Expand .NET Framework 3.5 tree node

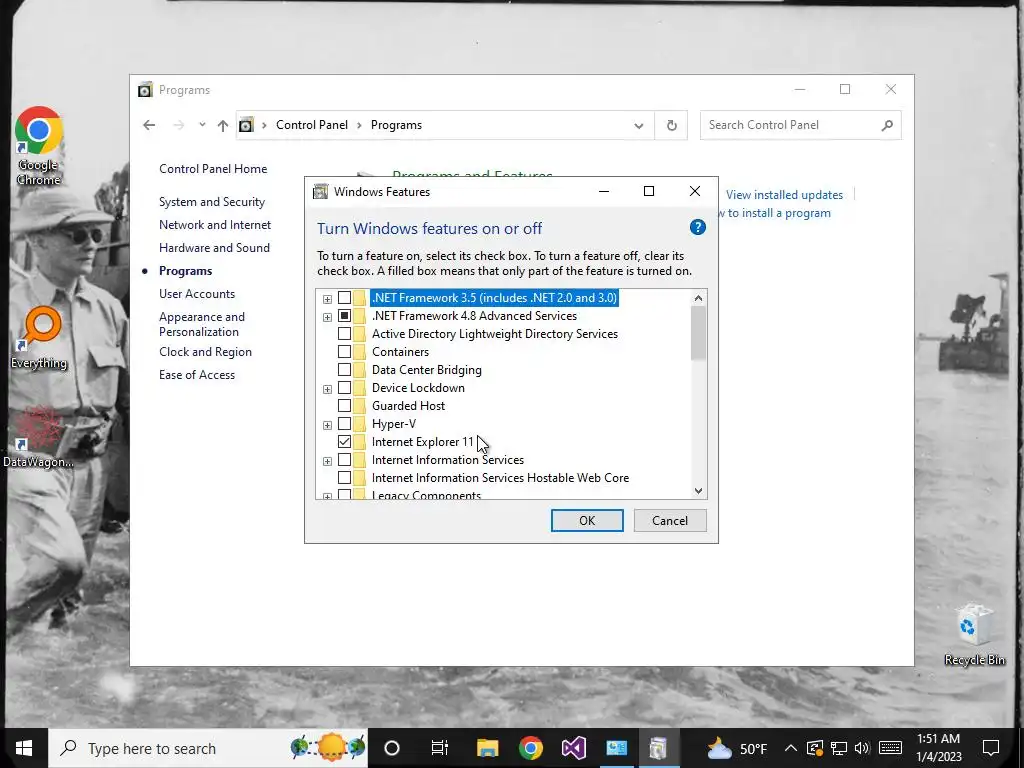(x=327, y=299)
